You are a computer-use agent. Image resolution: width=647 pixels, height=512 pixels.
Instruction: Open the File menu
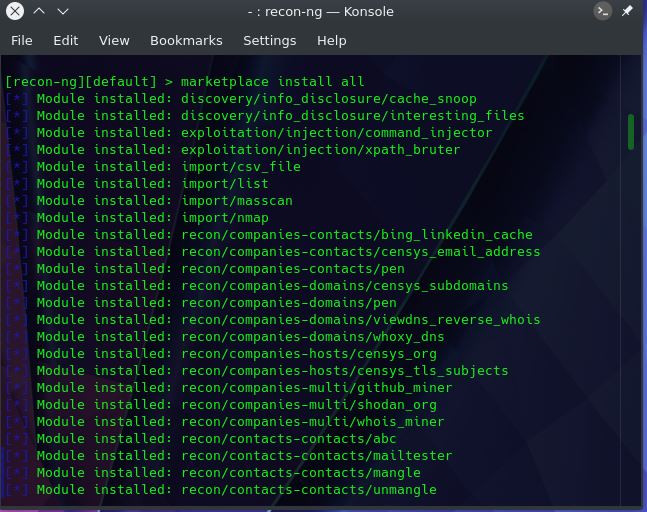22,40
